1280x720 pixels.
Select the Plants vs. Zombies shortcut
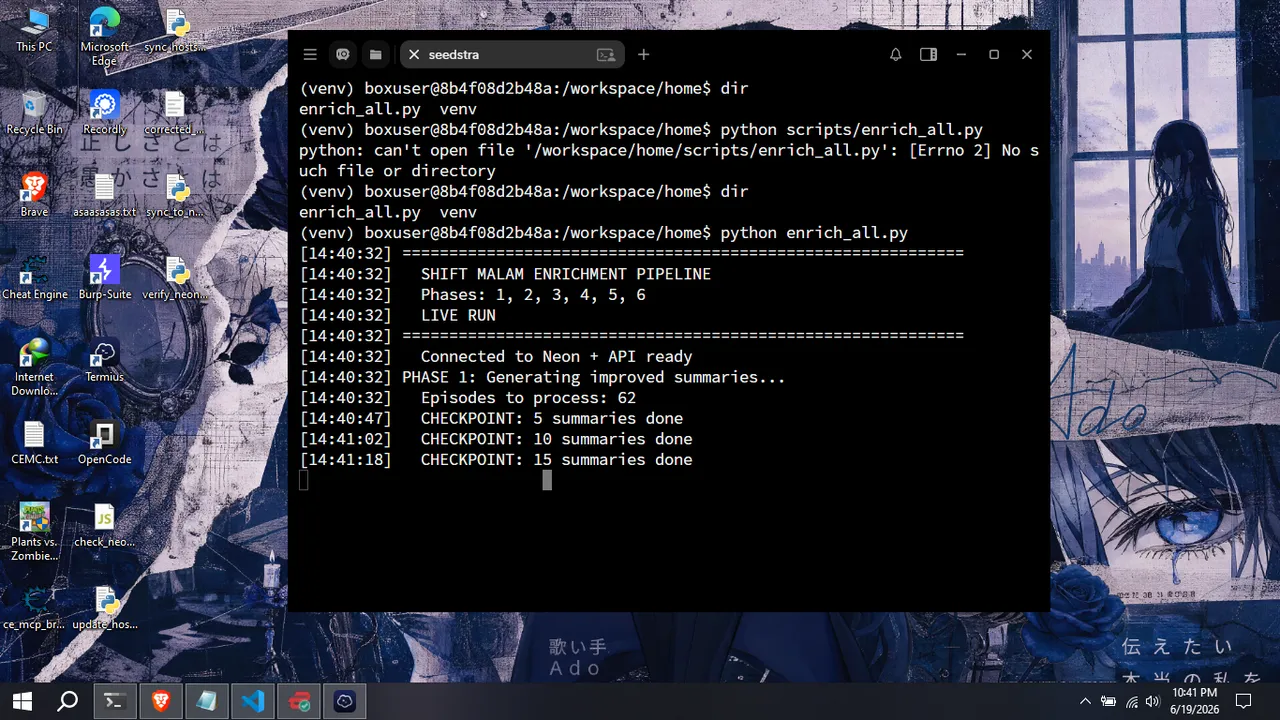click(34, 532)
